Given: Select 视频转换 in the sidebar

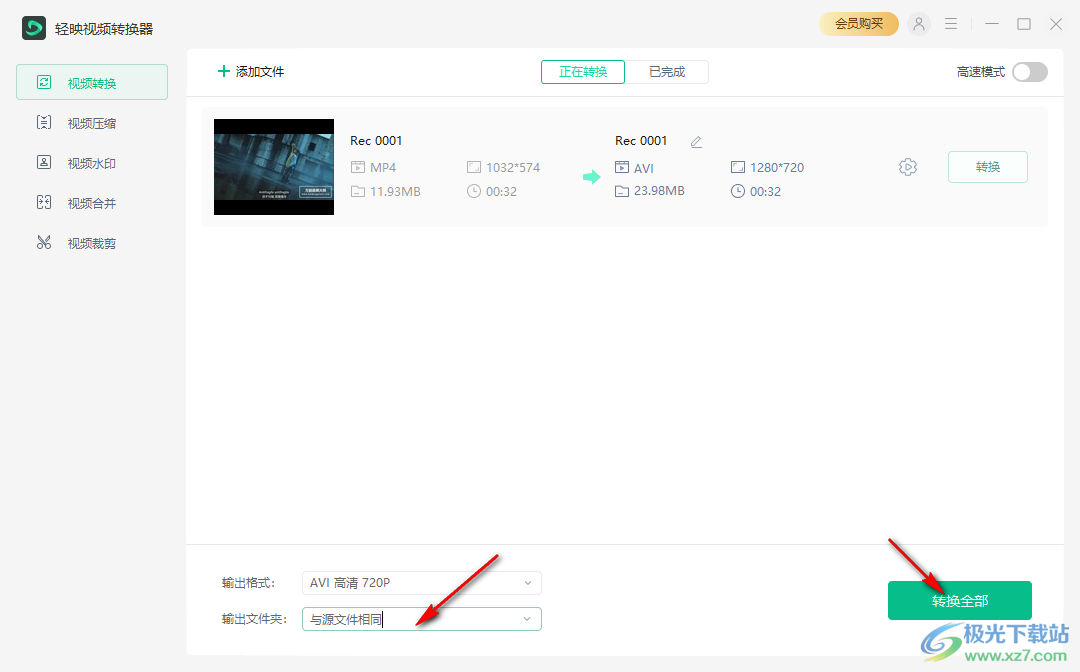Looking at the screenshot, I should pyautogui.click(x=92, y=83).
